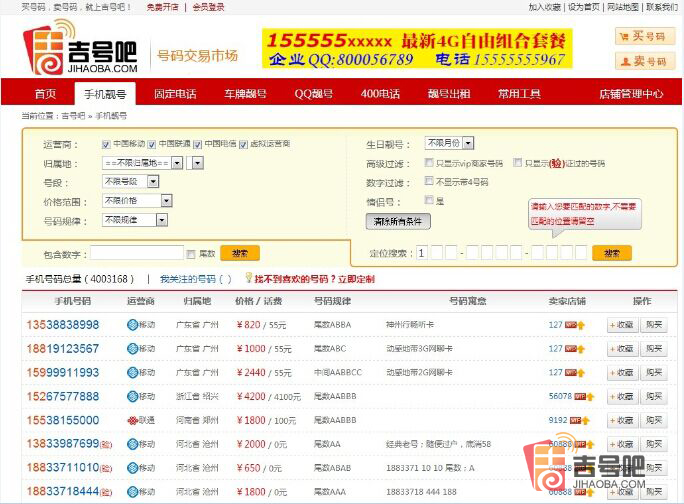Toggle the 不显示带4号码 checkbox

(429, 182)
